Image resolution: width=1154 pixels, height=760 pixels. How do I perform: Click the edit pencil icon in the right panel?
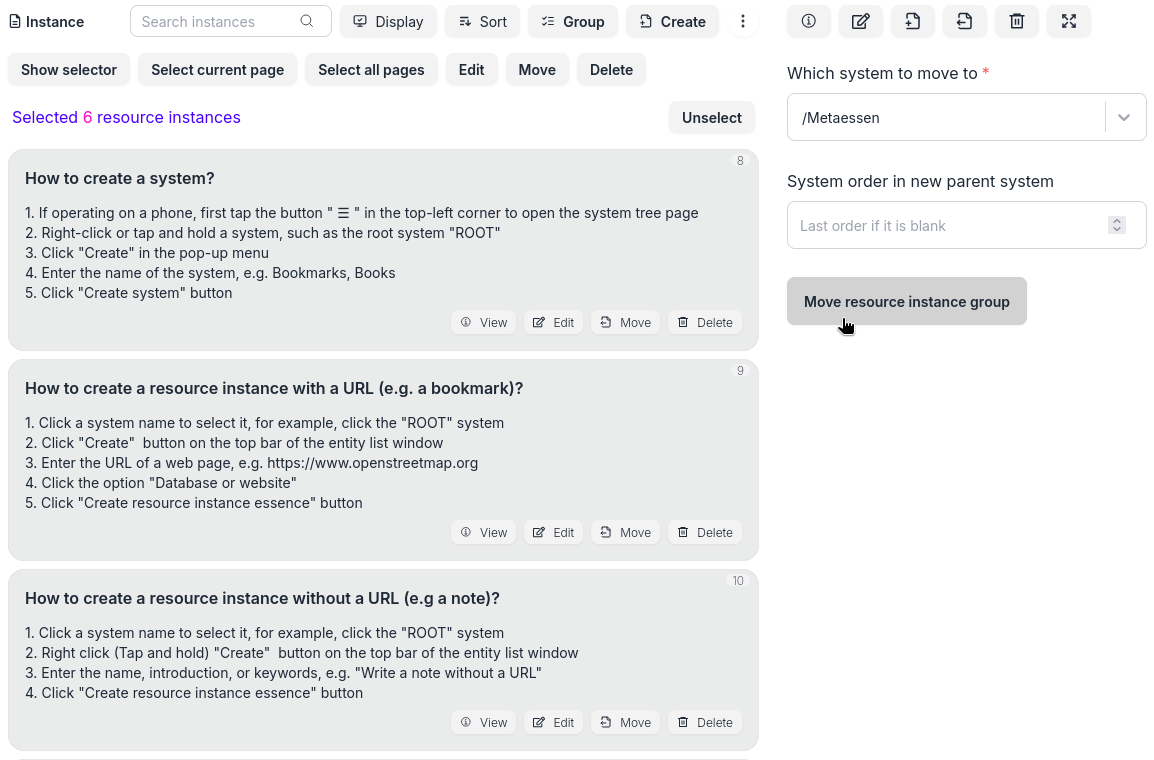point(861,21)
